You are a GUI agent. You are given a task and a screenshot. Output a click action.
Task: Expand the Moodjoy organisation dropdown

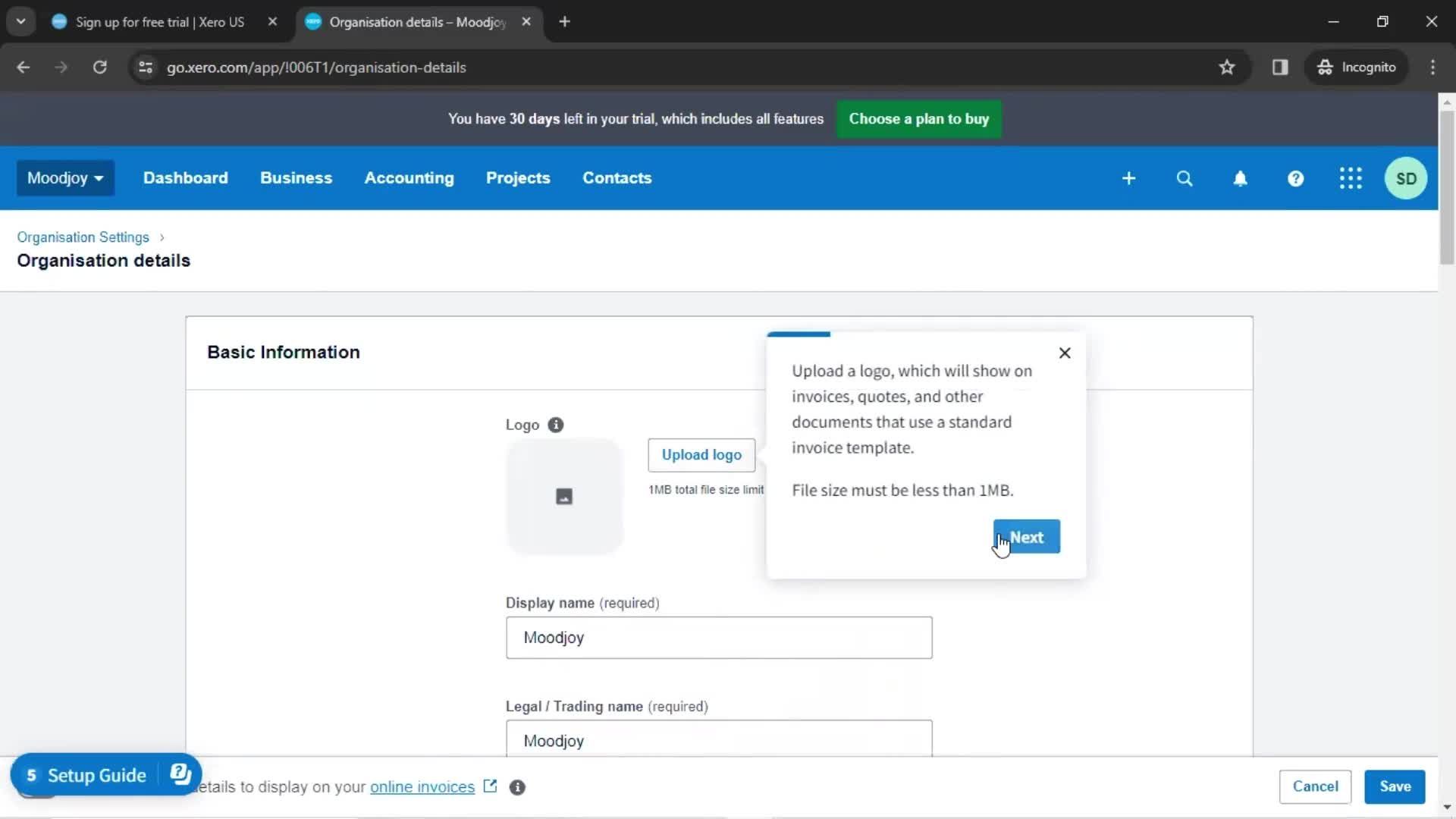(x=65, y=178)
